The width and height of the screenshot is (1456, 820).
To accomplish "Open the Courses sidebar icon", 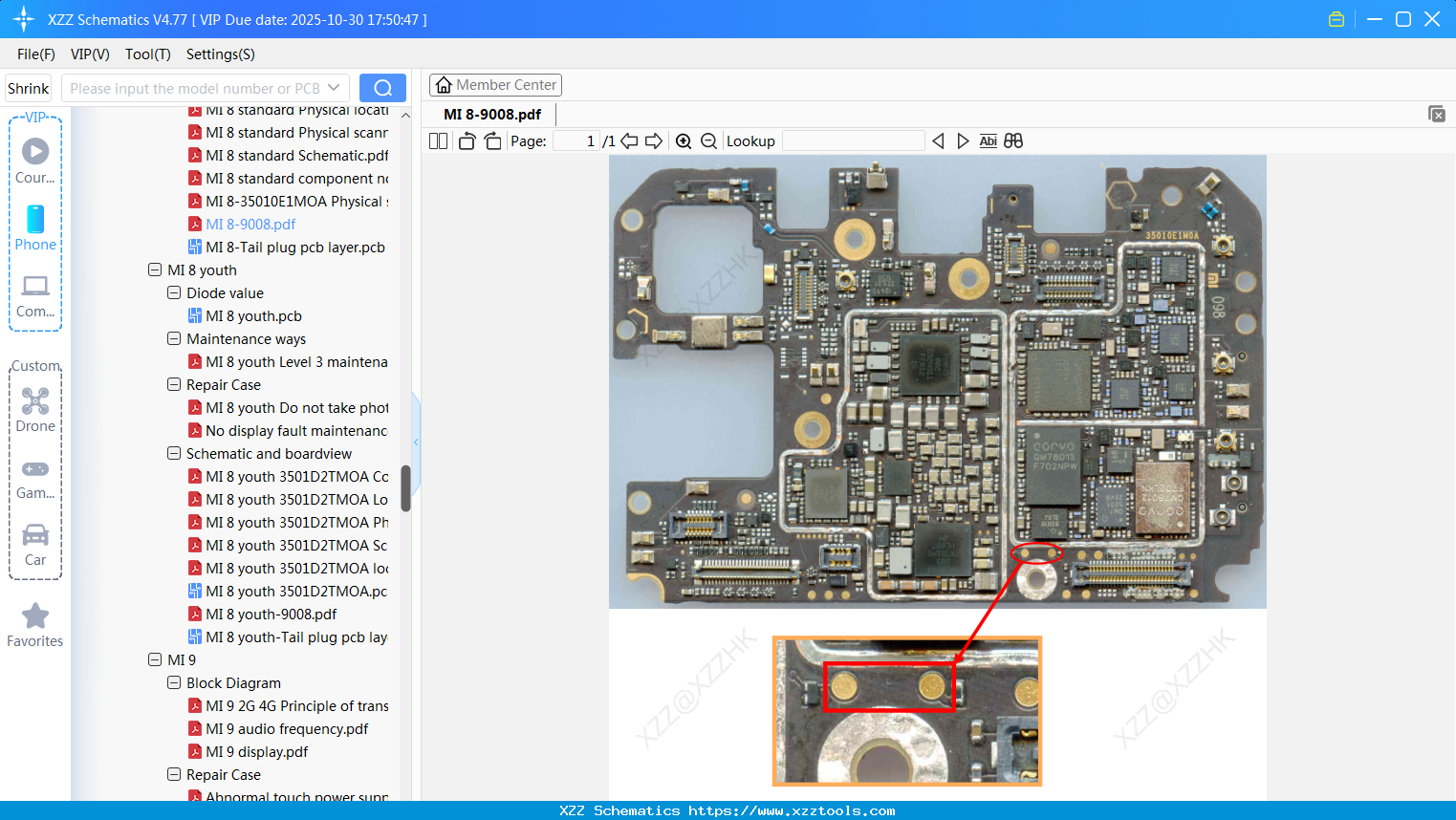I will coord(35,161).
